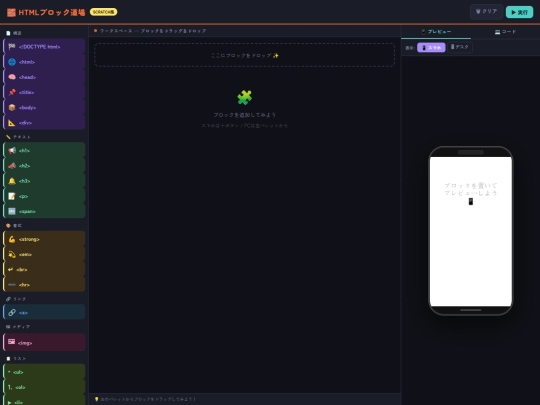Click the flexed arm icon on strong block

12,239
